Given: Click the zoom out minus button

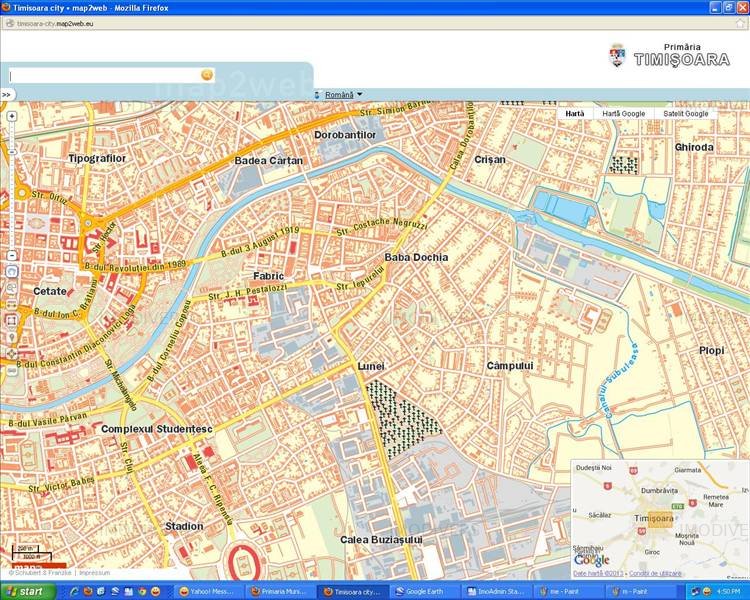Looking at the screenshot, I should point(11,256).
